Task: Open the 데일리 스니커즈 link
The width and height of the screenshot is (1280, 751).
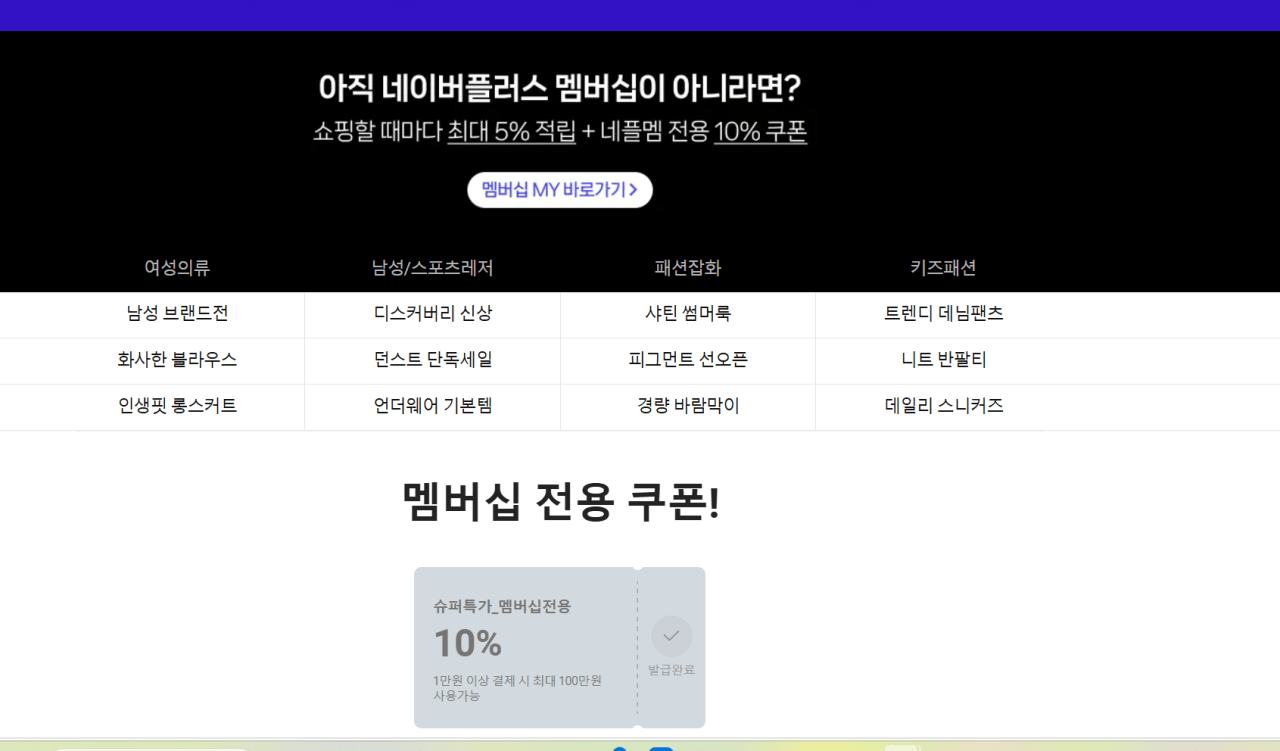Action: point(943,406)
